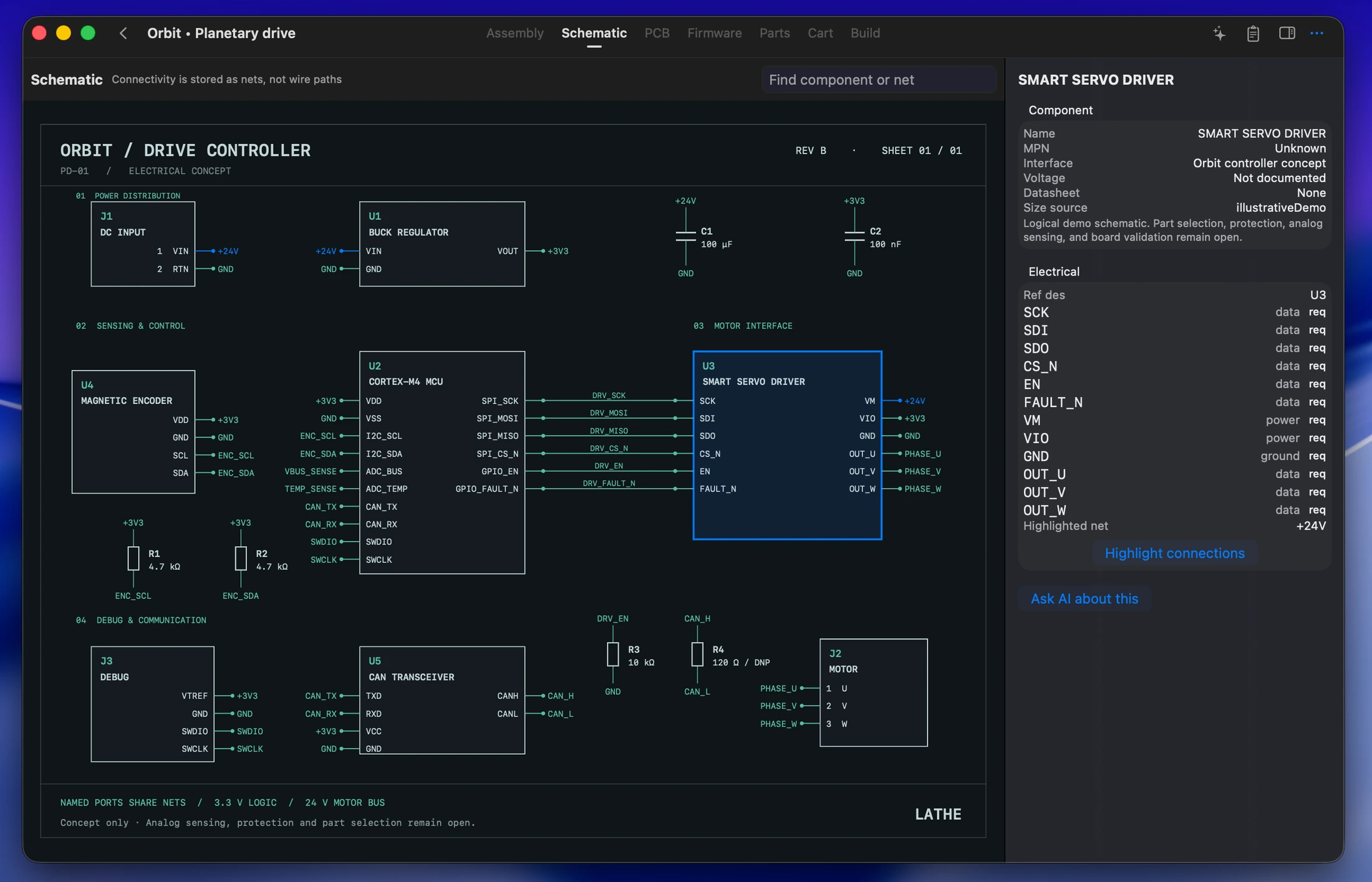Image resolution: width=1372 pixels, height=882 pixels.
Task: Open the Build tab
Action: tap(865, 33)
